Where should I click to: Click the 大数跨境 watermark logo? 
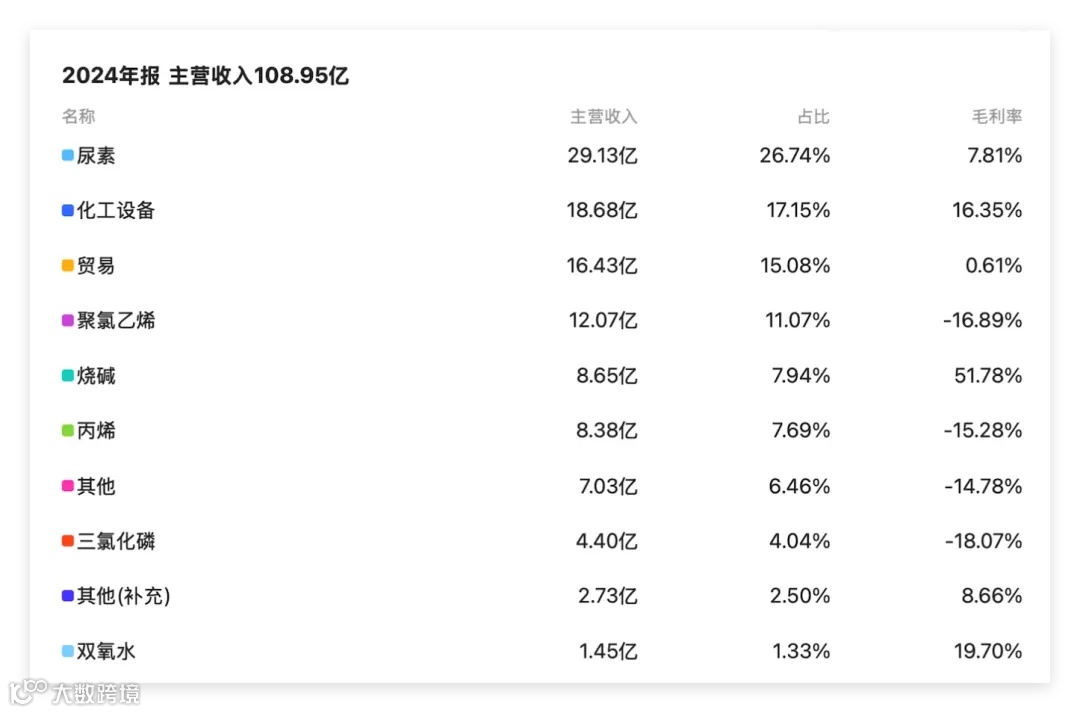click(x=75, y=692)
